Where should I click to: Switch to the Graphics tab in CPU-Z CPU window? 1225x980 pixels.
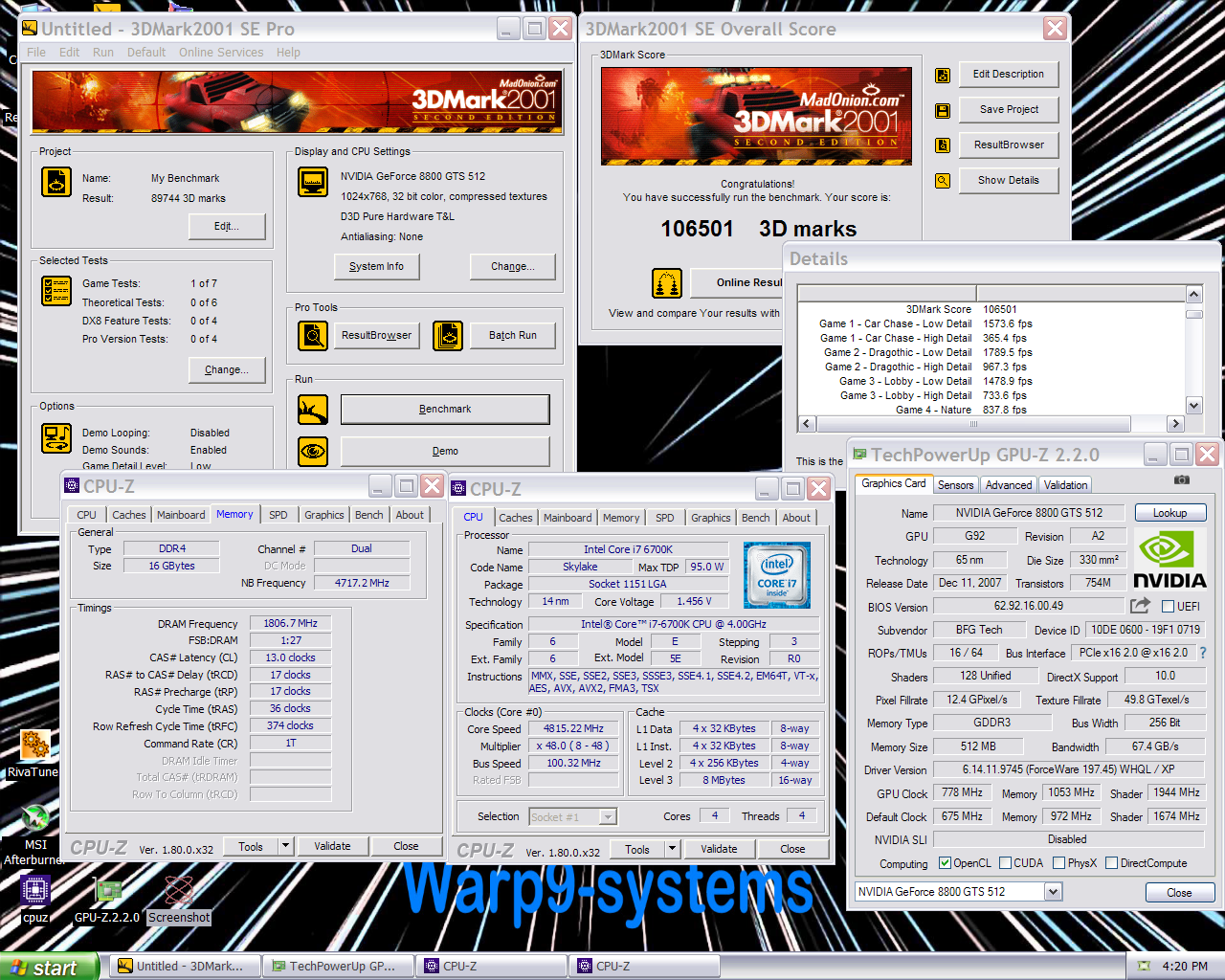click(x=711, y=518)
